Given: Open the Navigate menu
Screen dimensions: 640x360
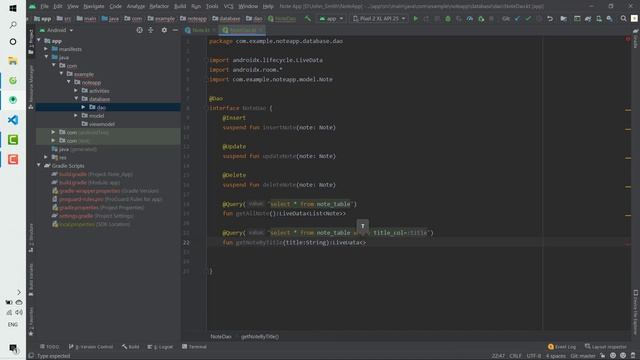Looking at the screenshot, I should point(93,7).
